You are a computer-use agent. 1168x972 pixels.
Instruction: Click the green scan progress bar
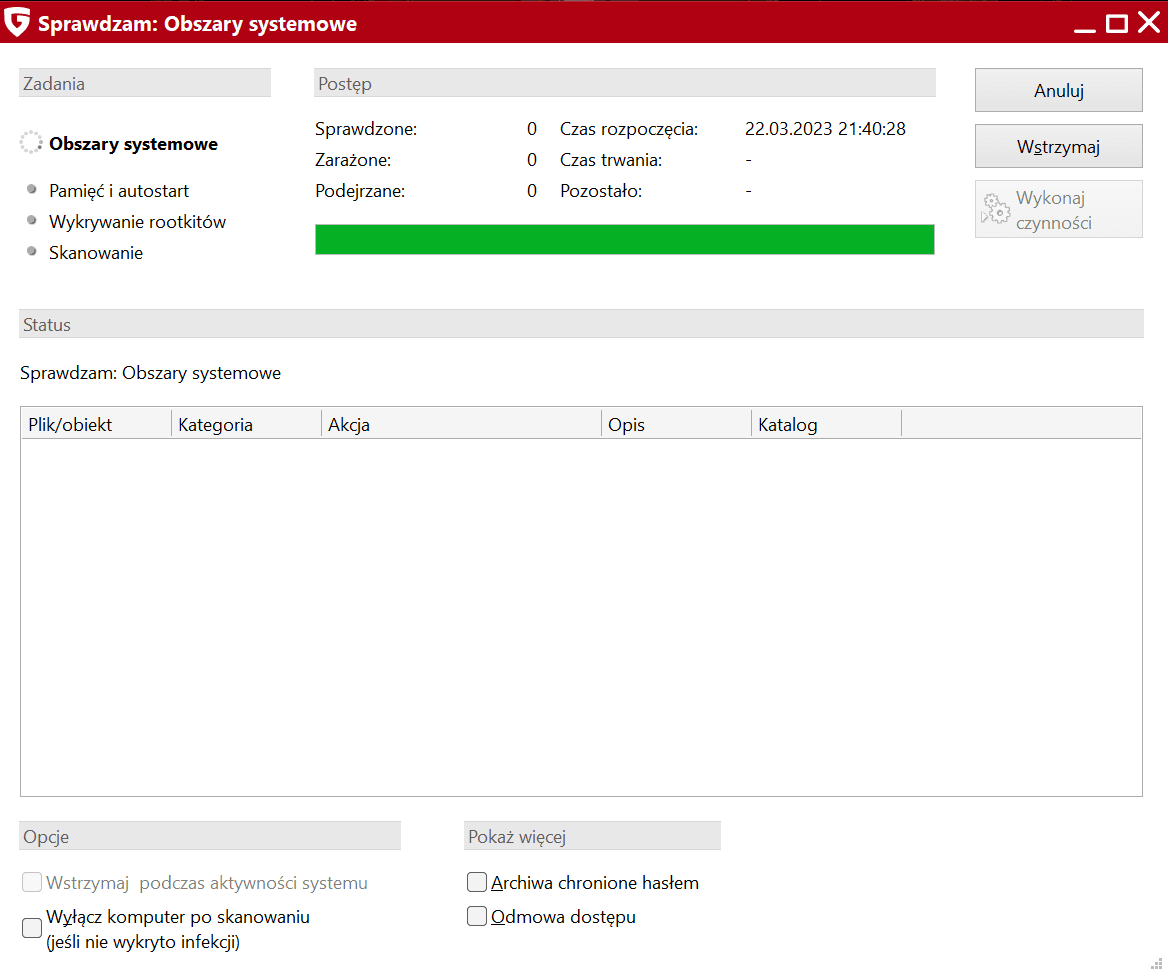[624, 240]
